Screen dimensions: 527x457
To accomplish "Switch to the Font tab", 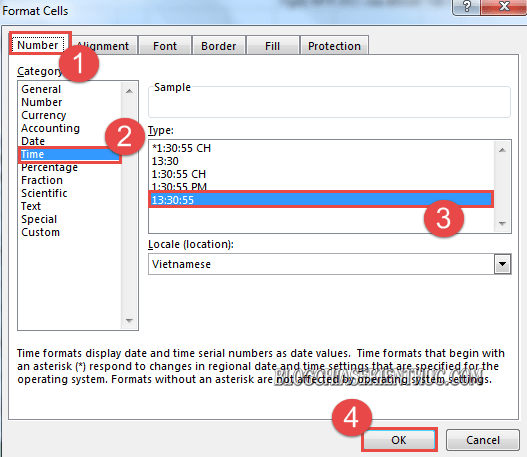I will (x=165, y=46).
